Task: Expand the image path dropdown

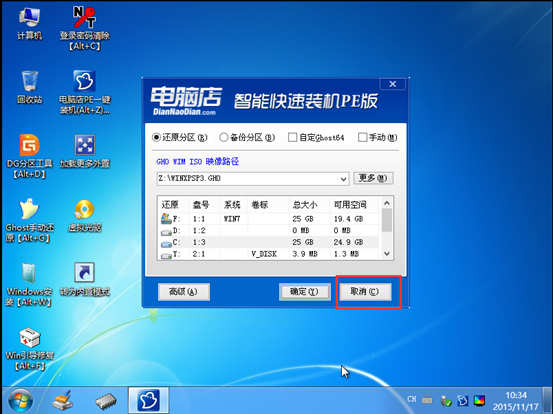Action: 344,179
